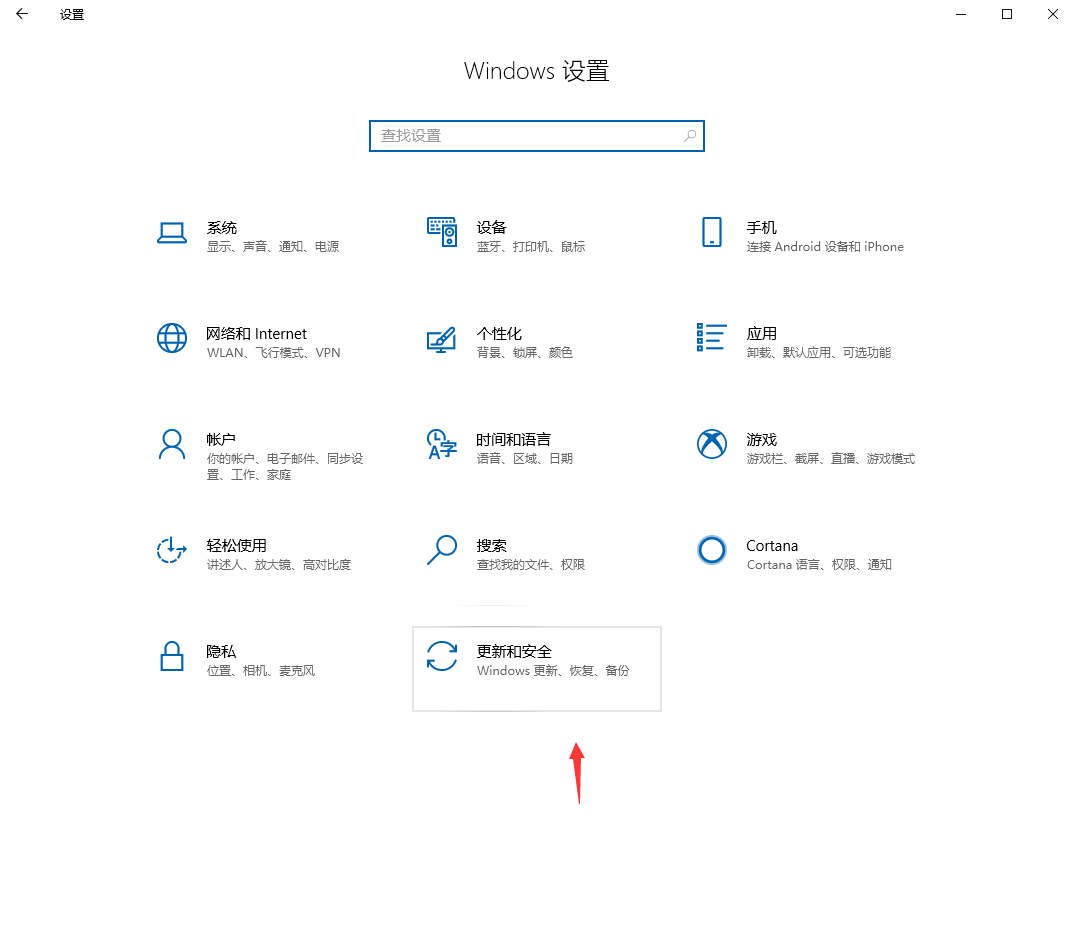Click the Ease of Access (轻松使用) icon

point(172,550)
